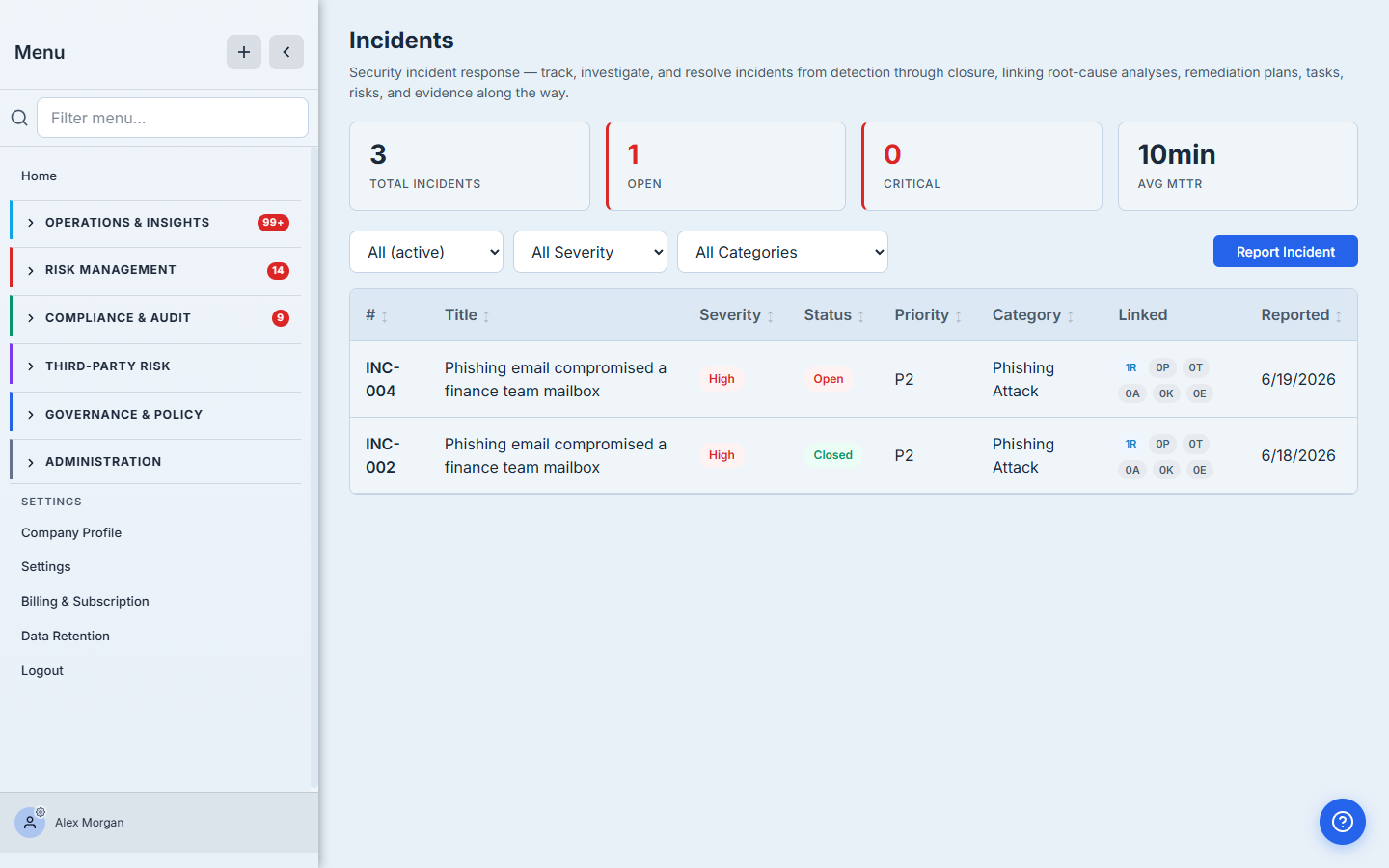The image size is (1389, 868).
Task: Click the Alex Morgan username
Action: pos(90,823)
